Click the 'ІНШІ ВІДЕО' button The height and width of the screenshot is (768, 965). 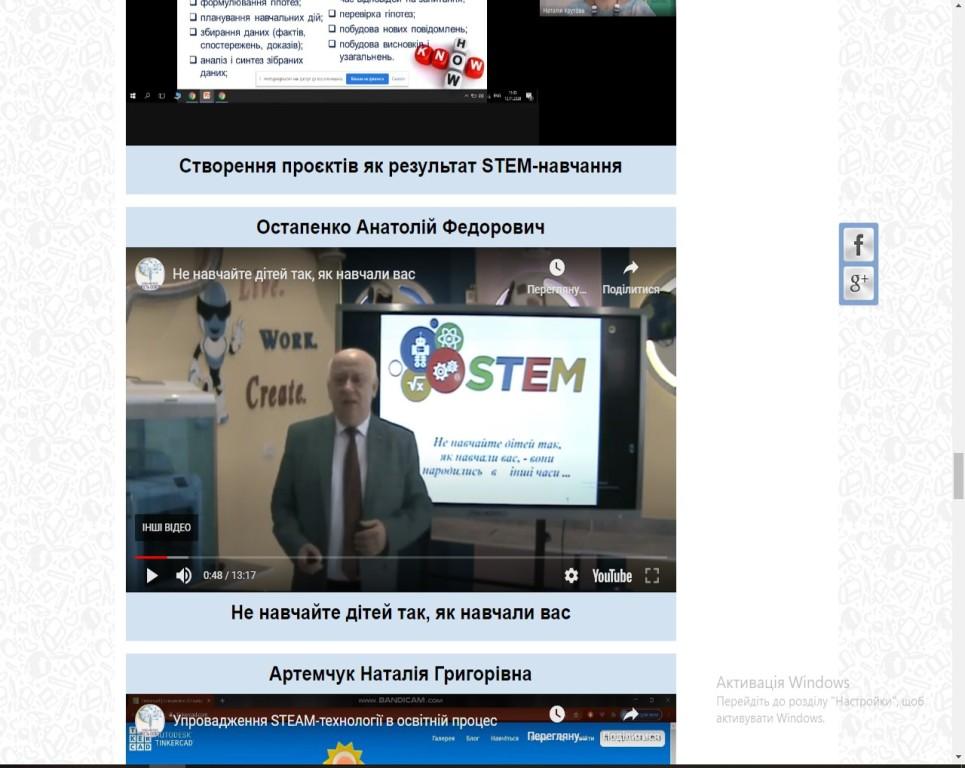coord(166,527)
